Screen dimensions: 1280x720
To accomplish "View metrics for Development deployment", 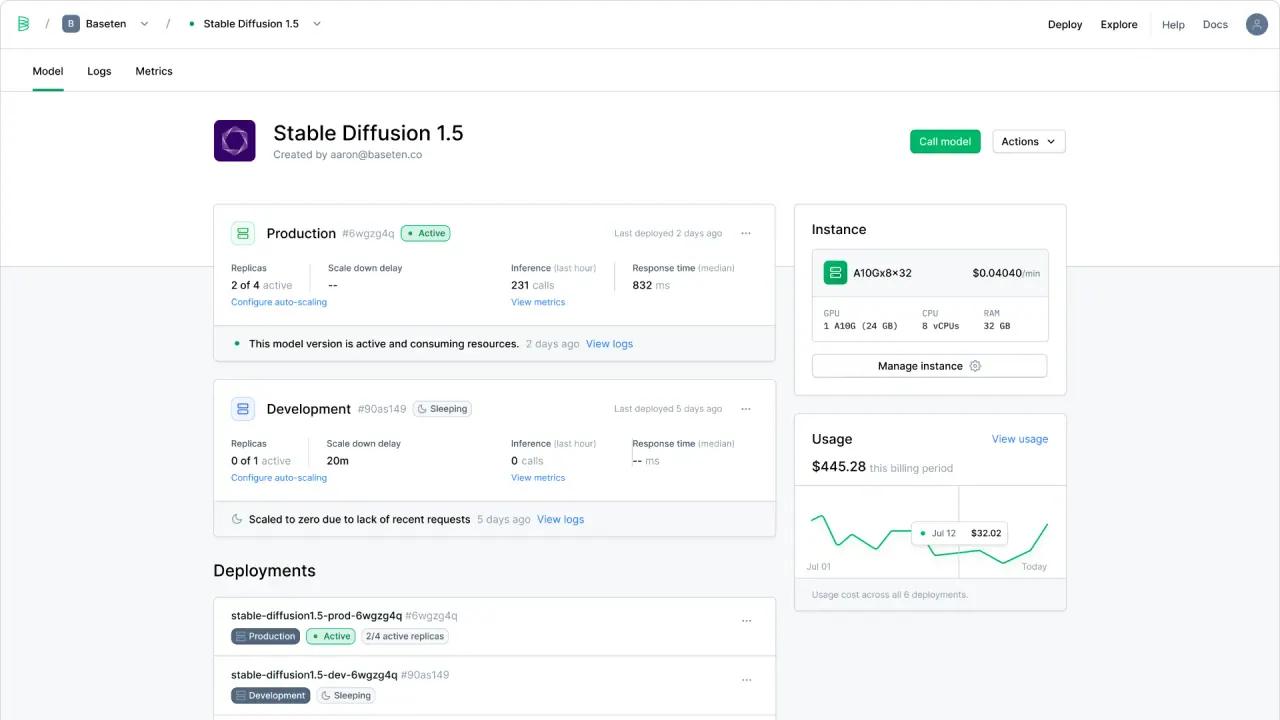I will click(538, 478).
